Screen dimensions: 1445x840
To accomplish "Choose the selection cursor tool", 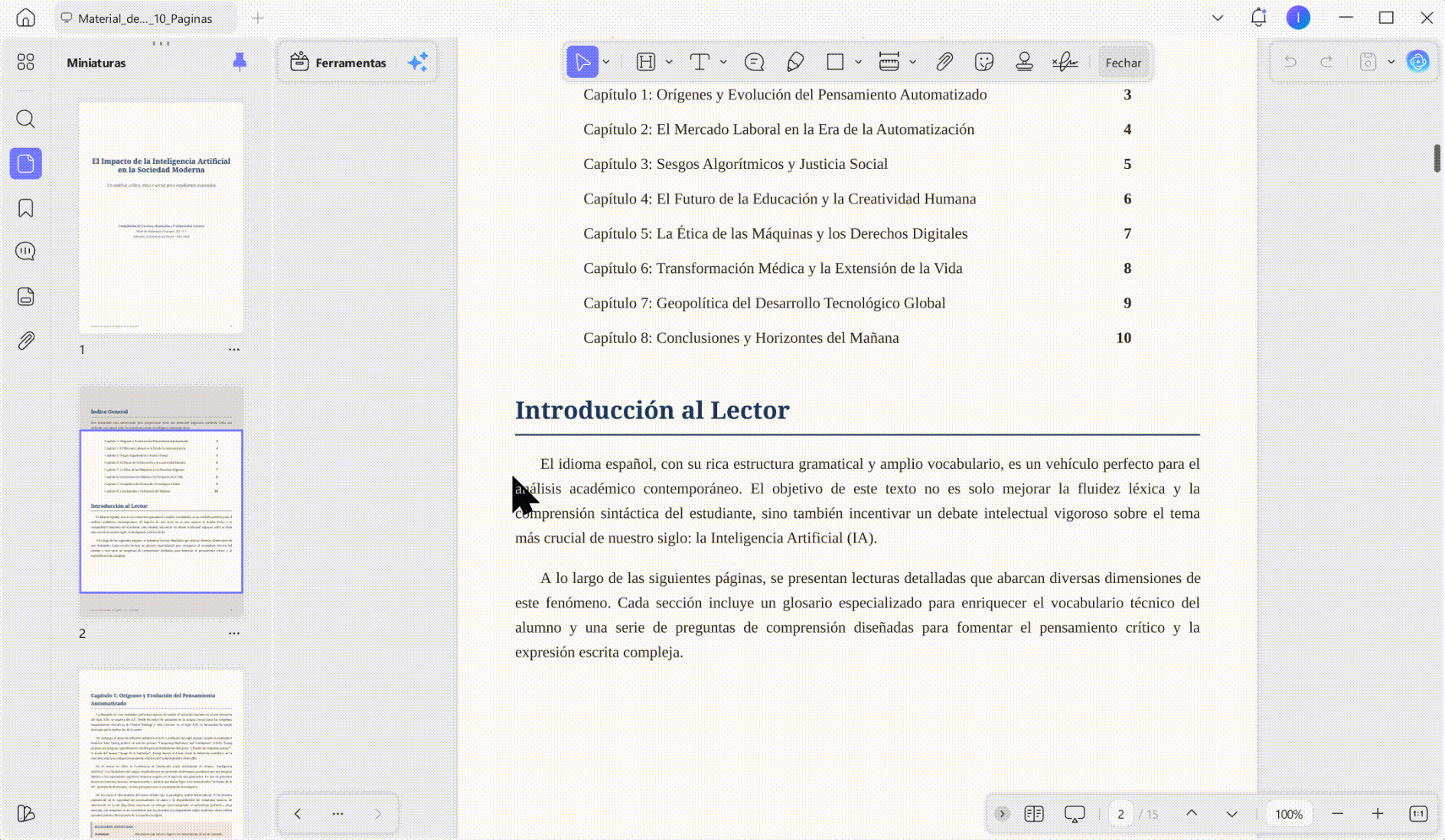I will click(x=582, y=62).
